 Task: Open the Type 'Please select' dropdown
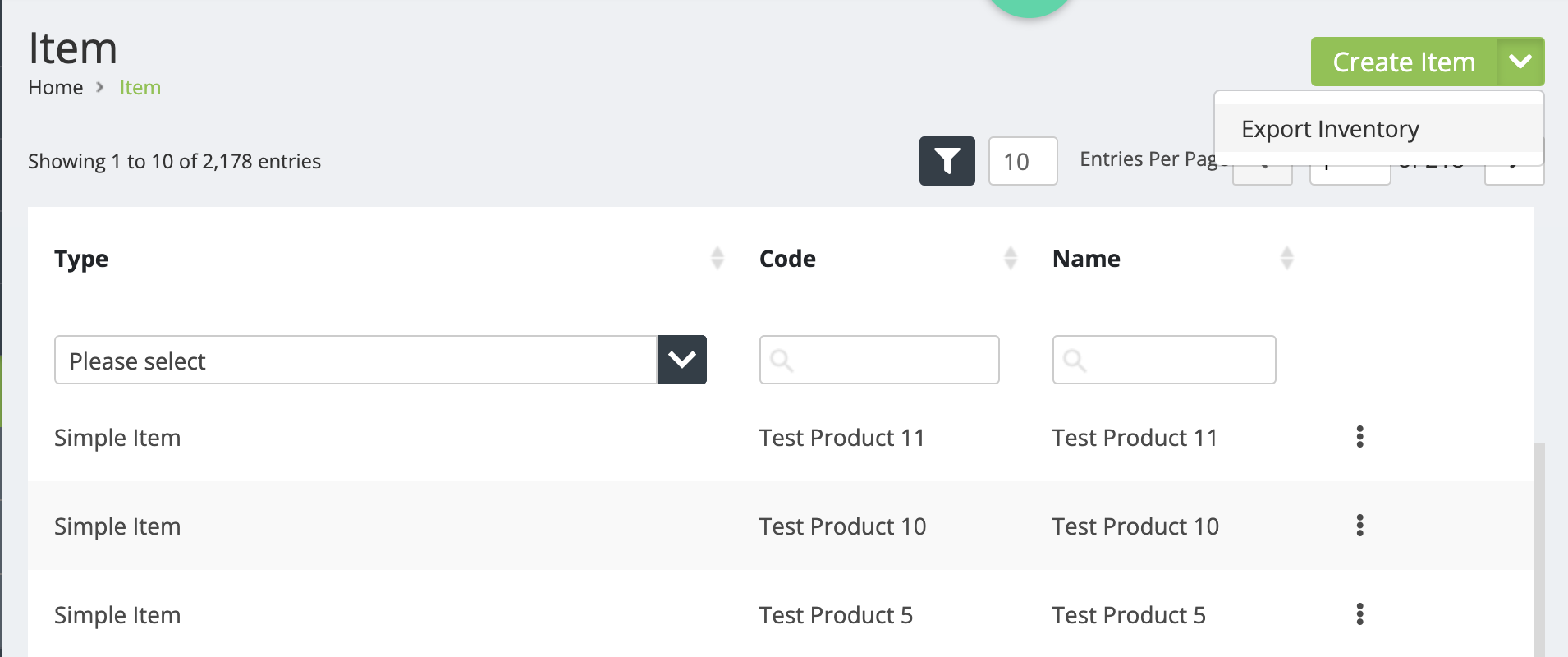[x=355, y=360]
